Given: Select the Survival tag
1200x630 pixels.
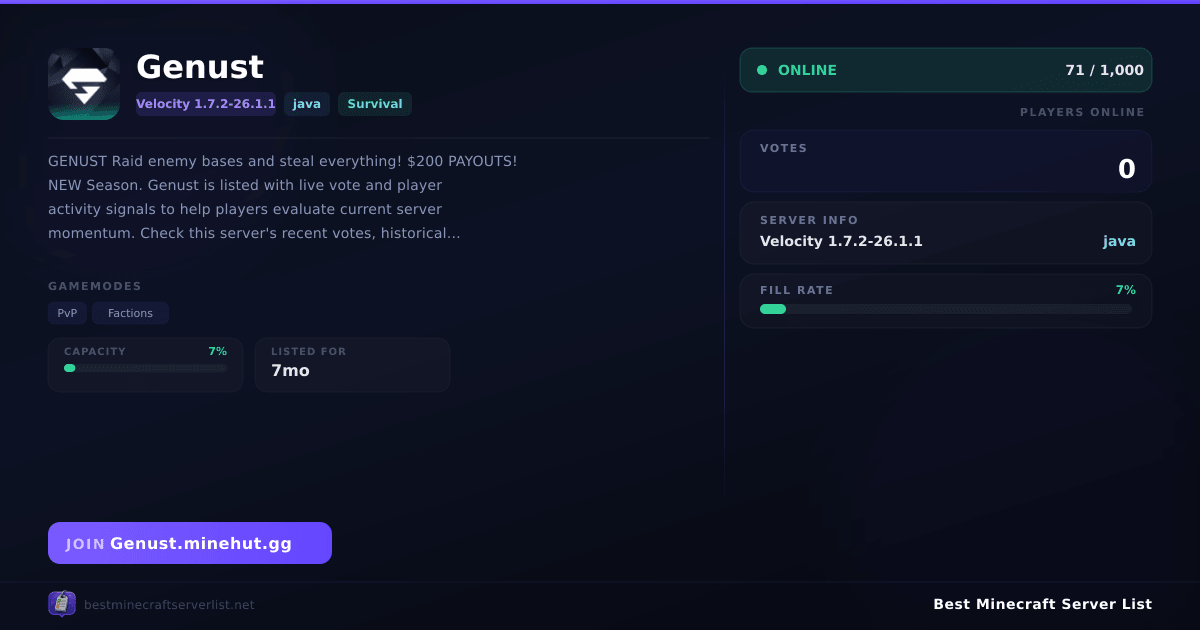Looking at the screenshot, I should click(375, 104).
